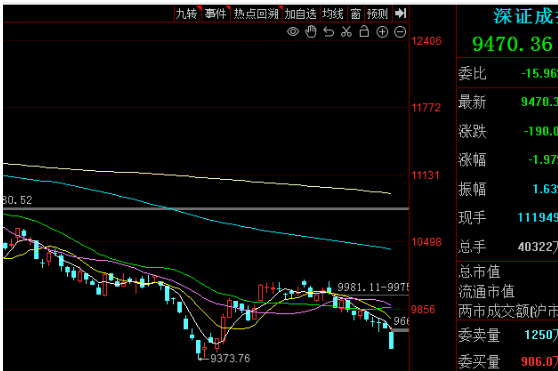Open the 预测 forecast option
The image size is (558, 371).
click(378, 14)
